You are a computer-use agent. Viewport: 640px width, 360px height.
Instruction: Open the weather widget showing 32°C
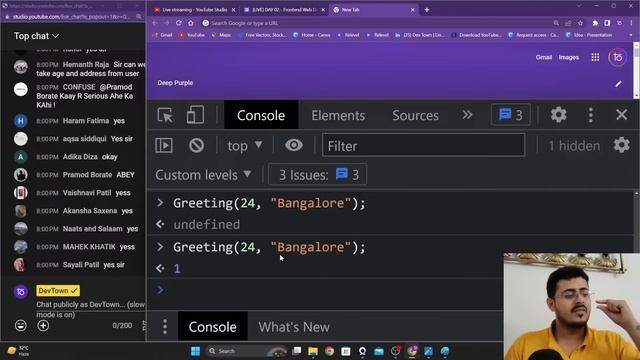(19, 351)
